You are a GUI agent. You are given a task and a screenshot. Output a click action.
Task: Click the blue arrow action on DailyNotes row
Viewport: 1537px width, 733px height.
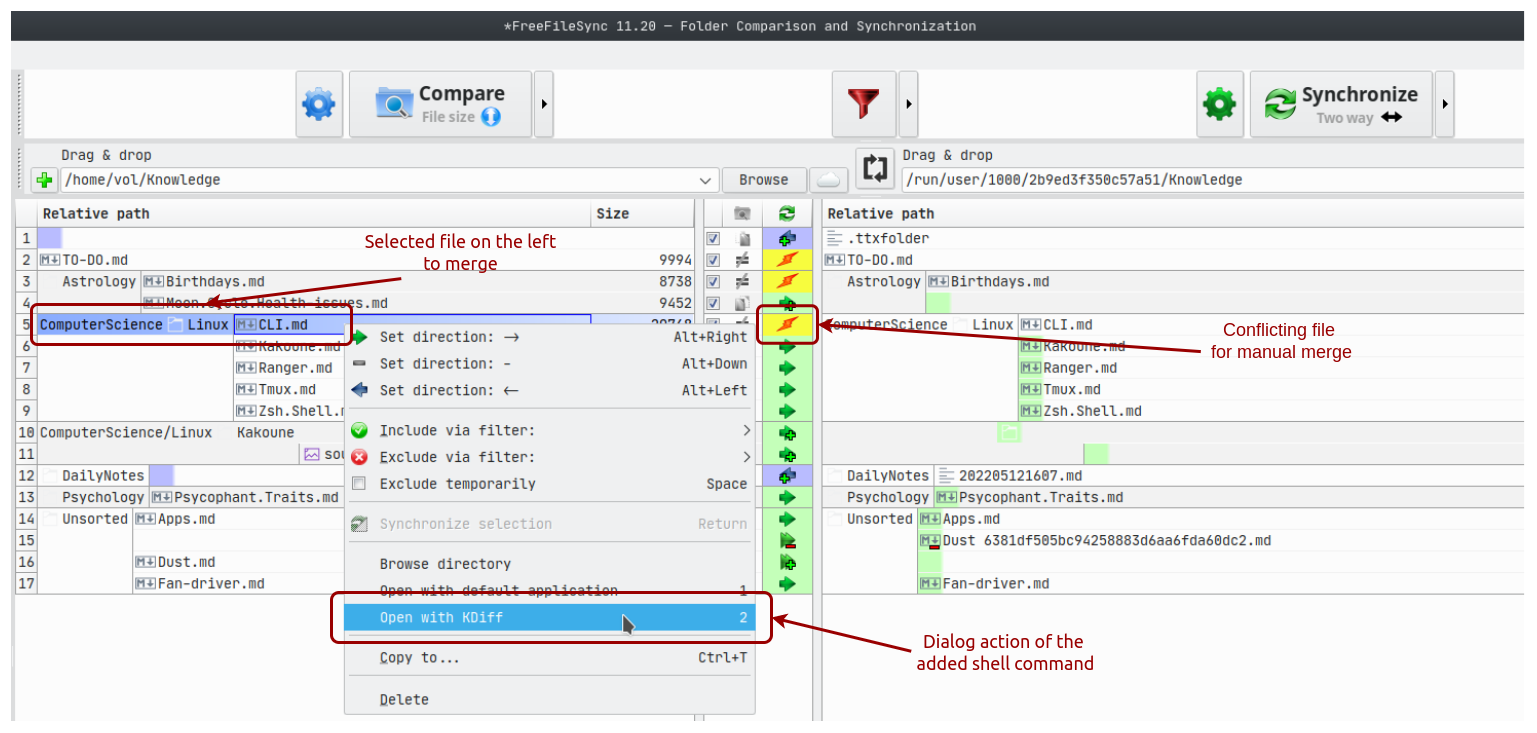[787, 476]
